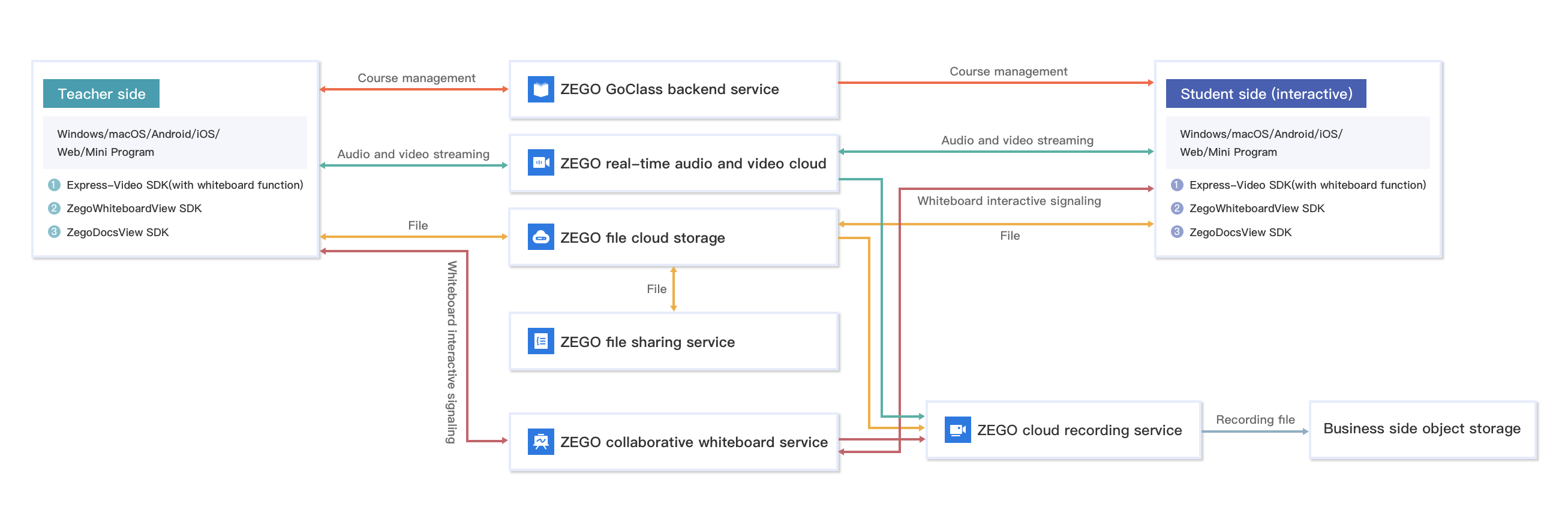This screenshot has width=1568, height=531.
Task: Click the "ZEGO GoClass backend service" label
Action: tap(669, 89)
